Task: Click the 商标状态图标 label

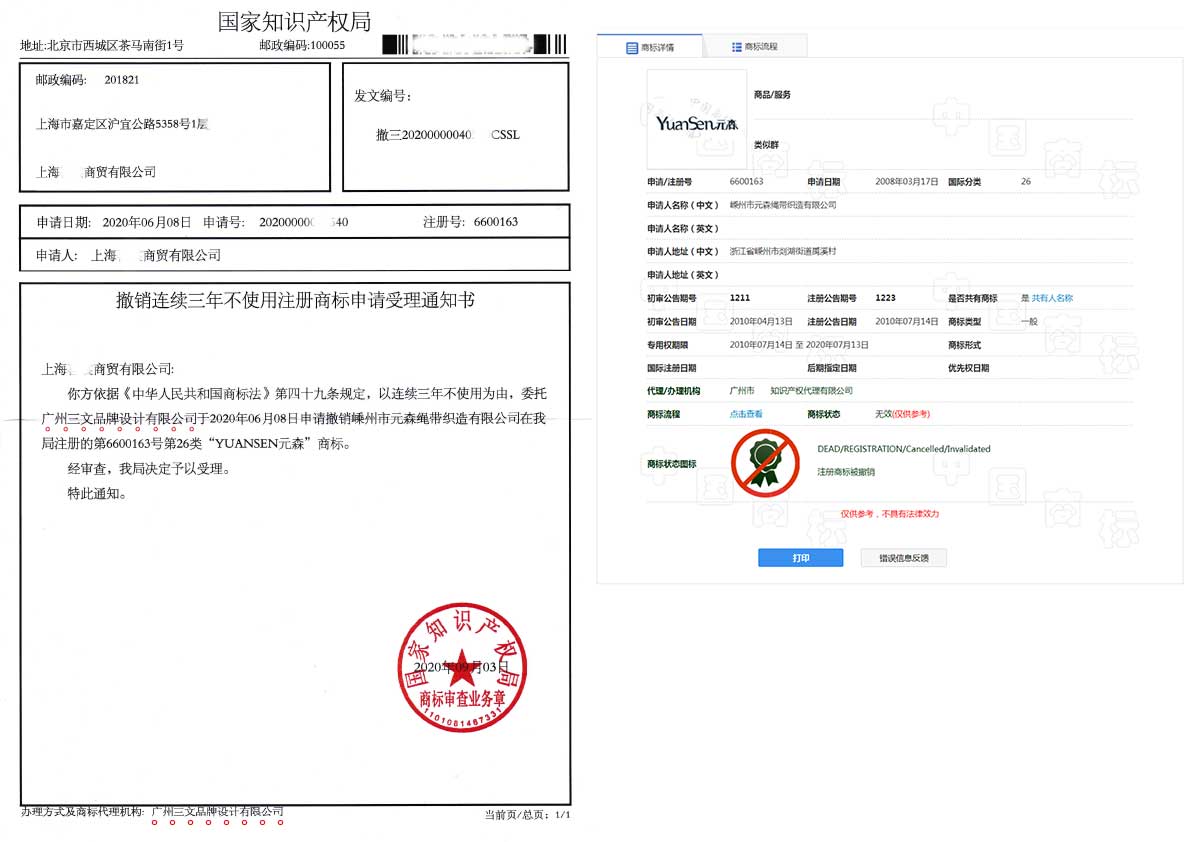Action: [672, 464]
